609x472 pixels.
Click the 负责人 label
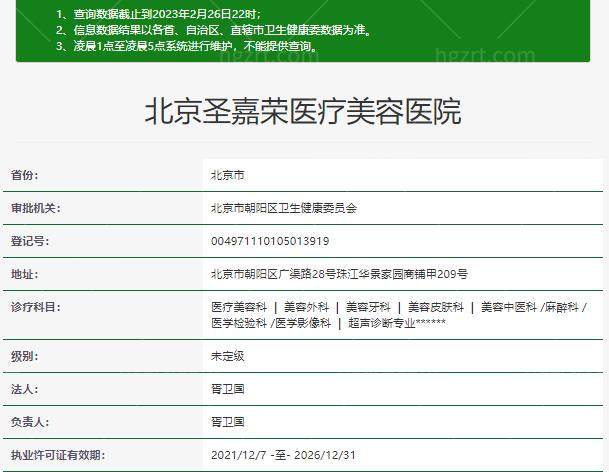tap(30, 422)
